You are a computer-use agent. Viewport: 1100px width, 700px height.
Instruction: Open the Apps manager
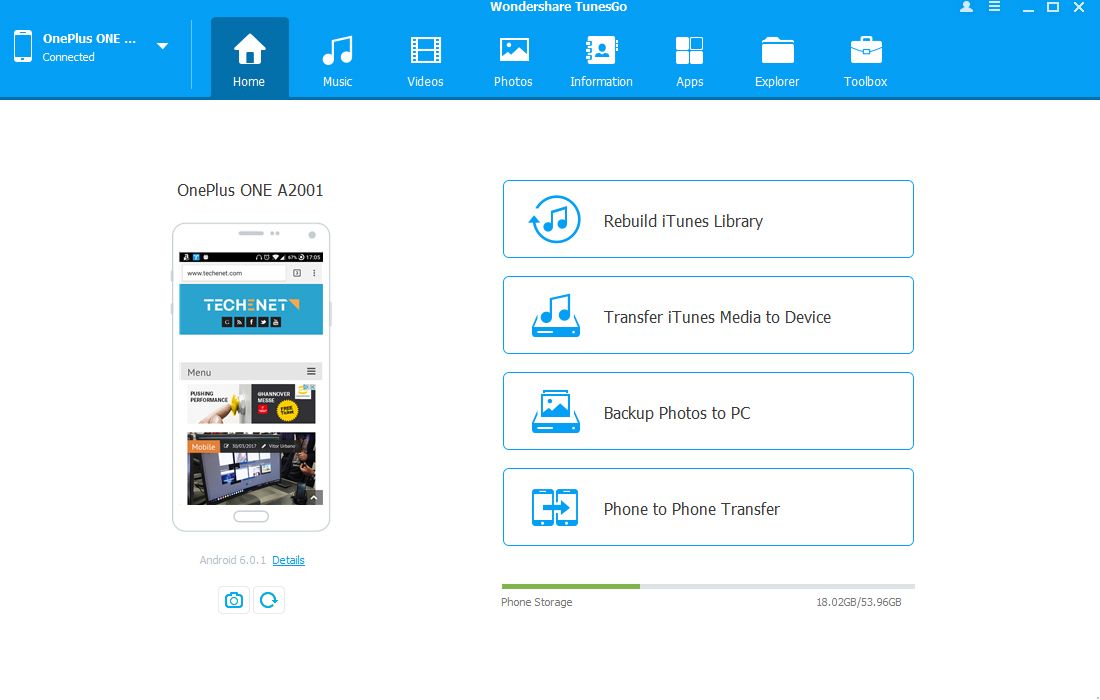click(x=689, y=59)
